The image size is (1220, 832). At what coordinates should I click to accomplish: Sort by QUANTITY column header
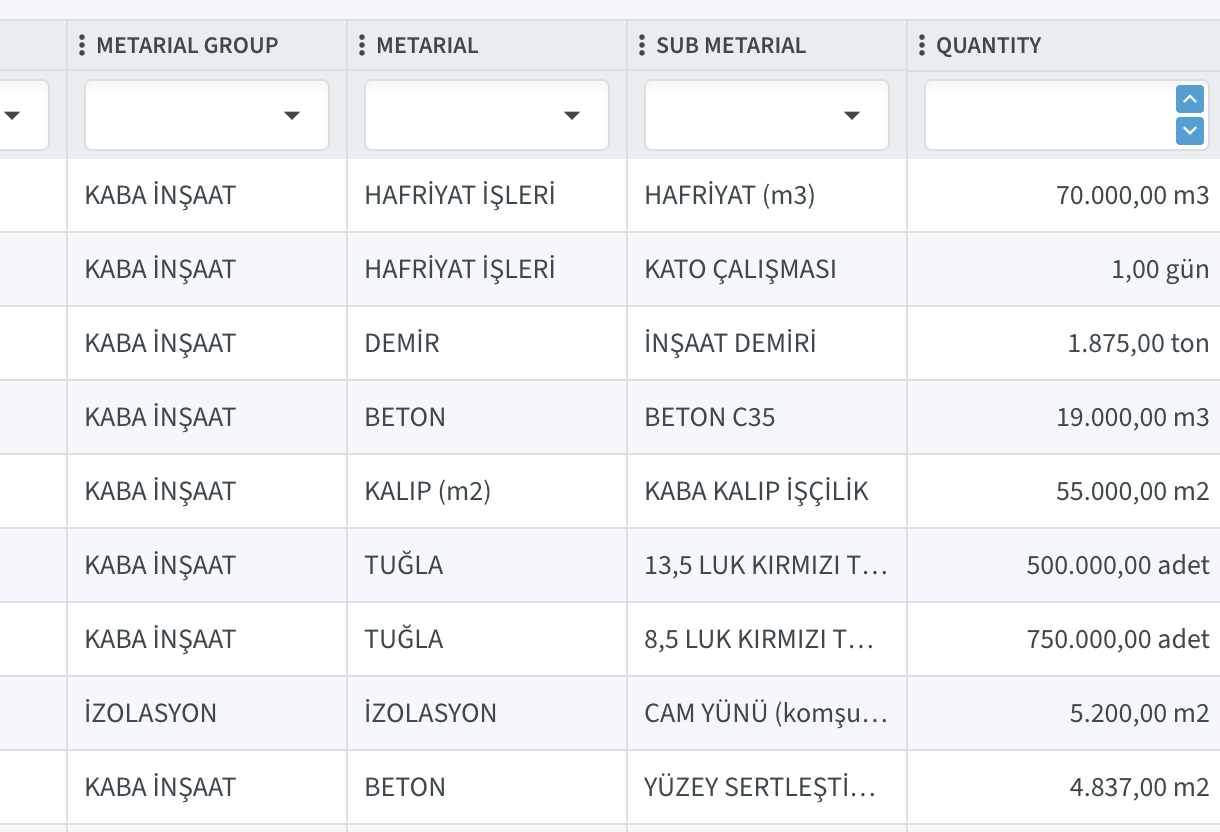pos(989,45)
